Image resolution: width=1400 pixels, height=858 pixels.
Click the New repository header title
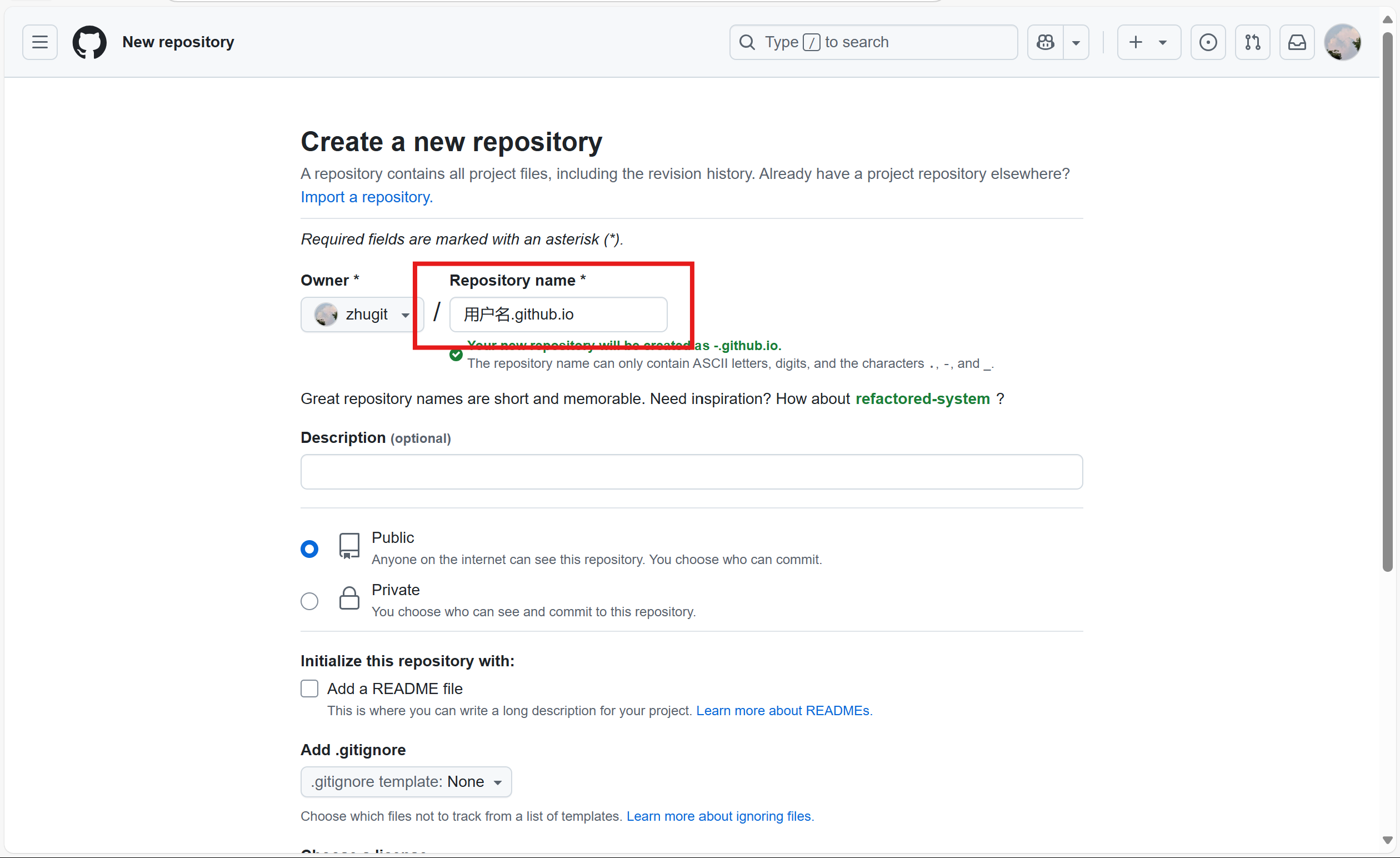coord(178,42)
